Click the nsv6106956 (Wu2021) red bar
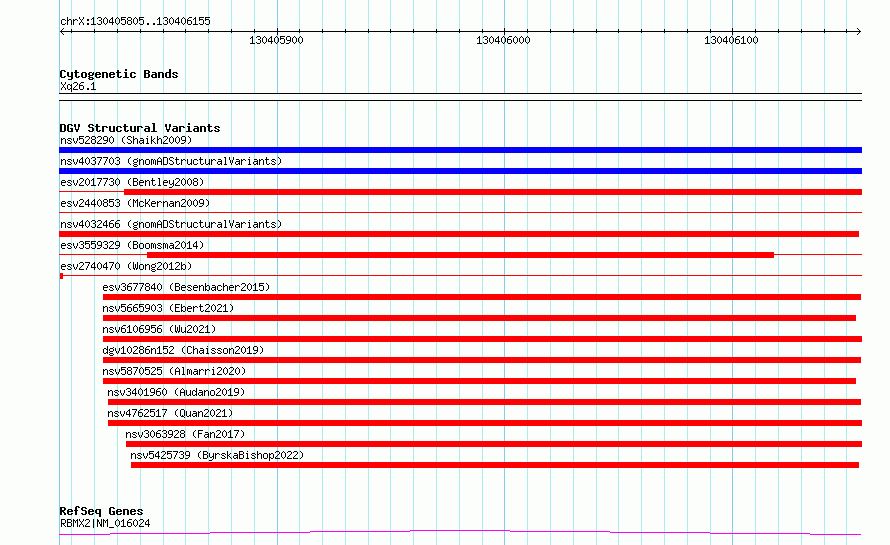The height and width of the screenshot is (545, 890). 482,339
